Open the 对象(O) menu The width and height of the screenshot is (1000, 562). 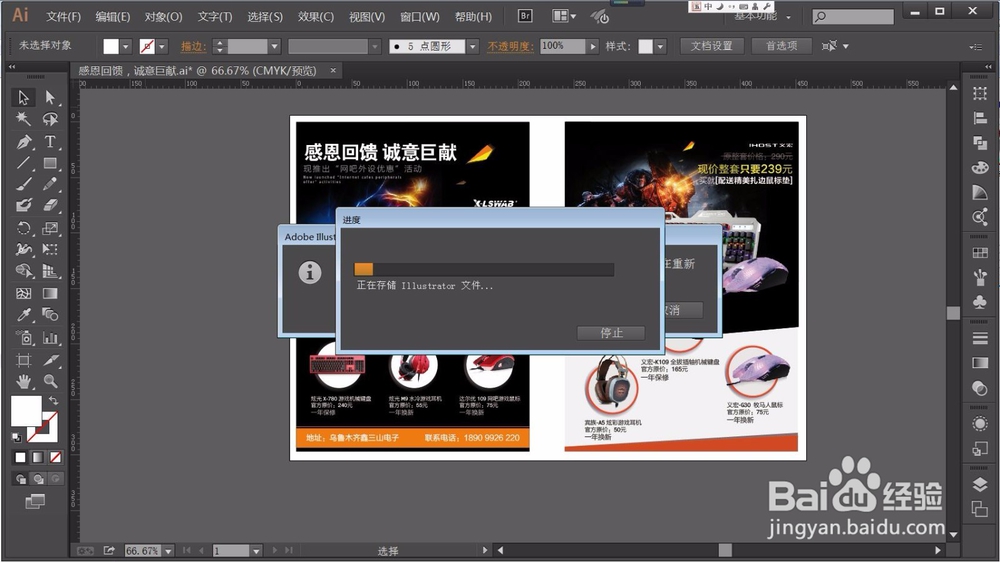tap(163, 17)
